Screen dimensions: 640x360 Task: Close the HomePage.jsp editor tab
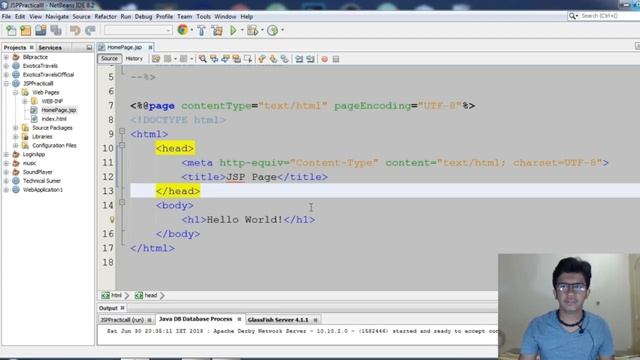coord(150,48)
